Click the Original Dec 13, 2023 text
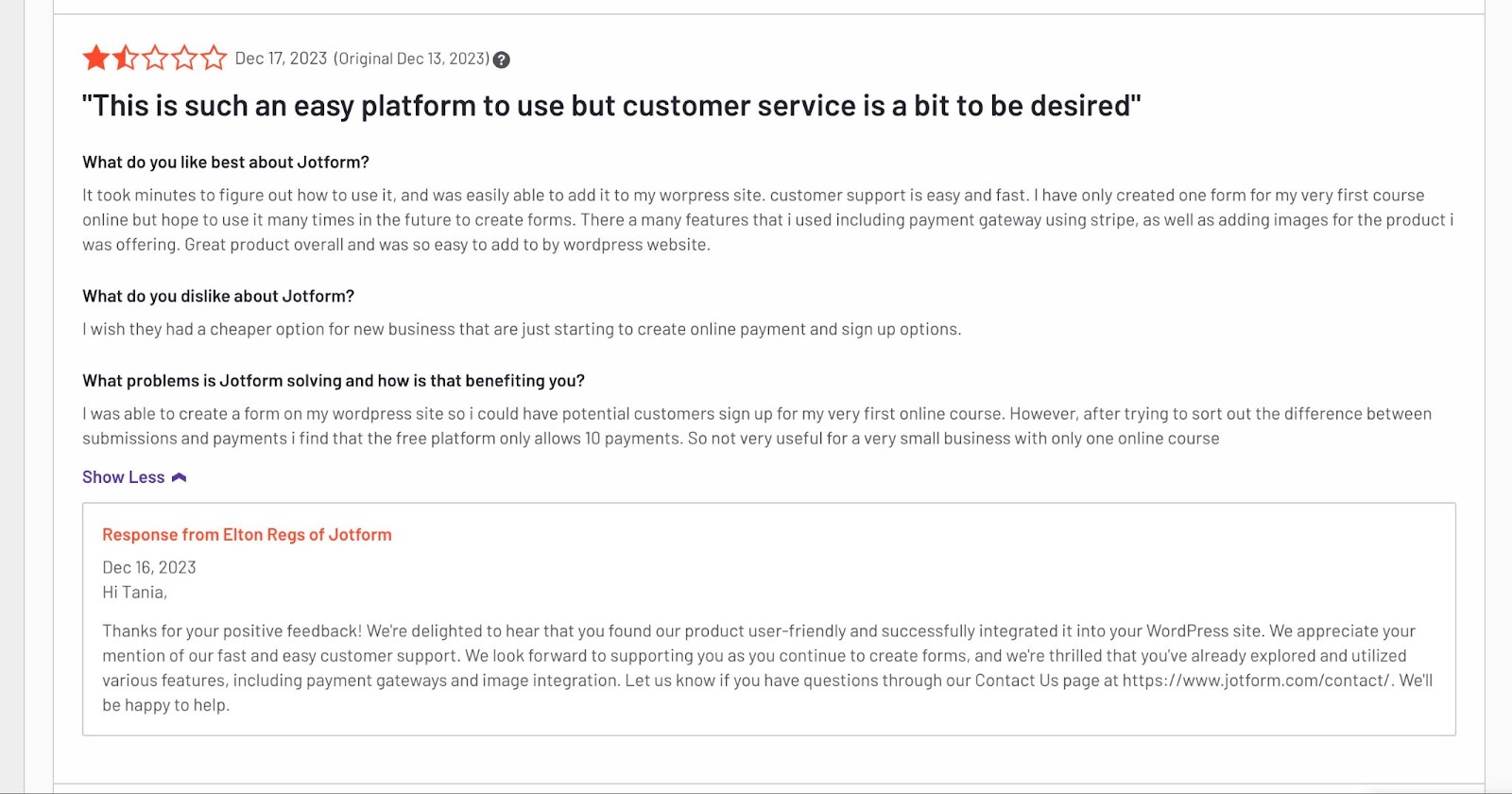Viewport: 1512px width, 794px height. coord(411,59)
